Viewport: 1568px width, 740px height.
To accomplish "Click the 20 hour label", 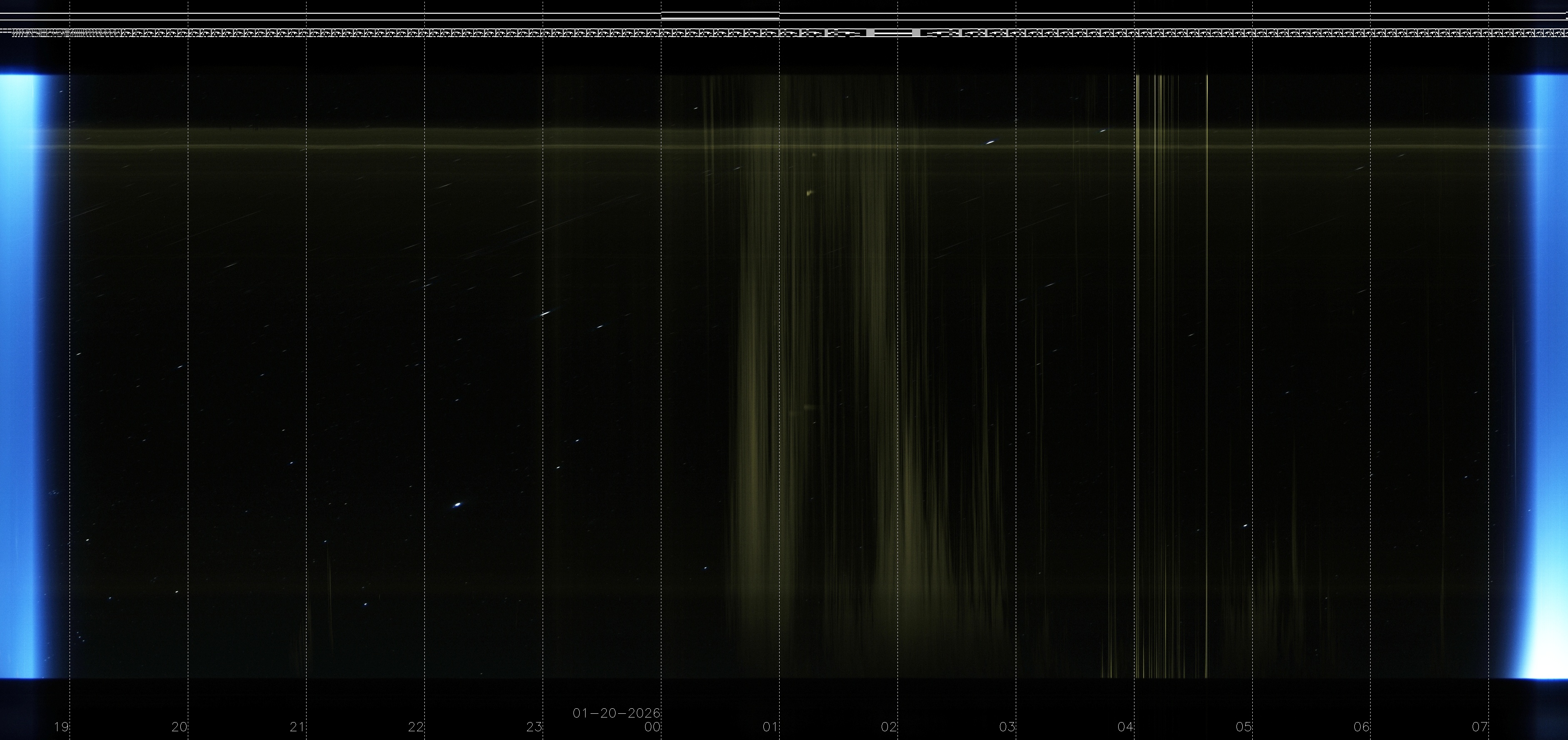I will (x=179, y=727).
